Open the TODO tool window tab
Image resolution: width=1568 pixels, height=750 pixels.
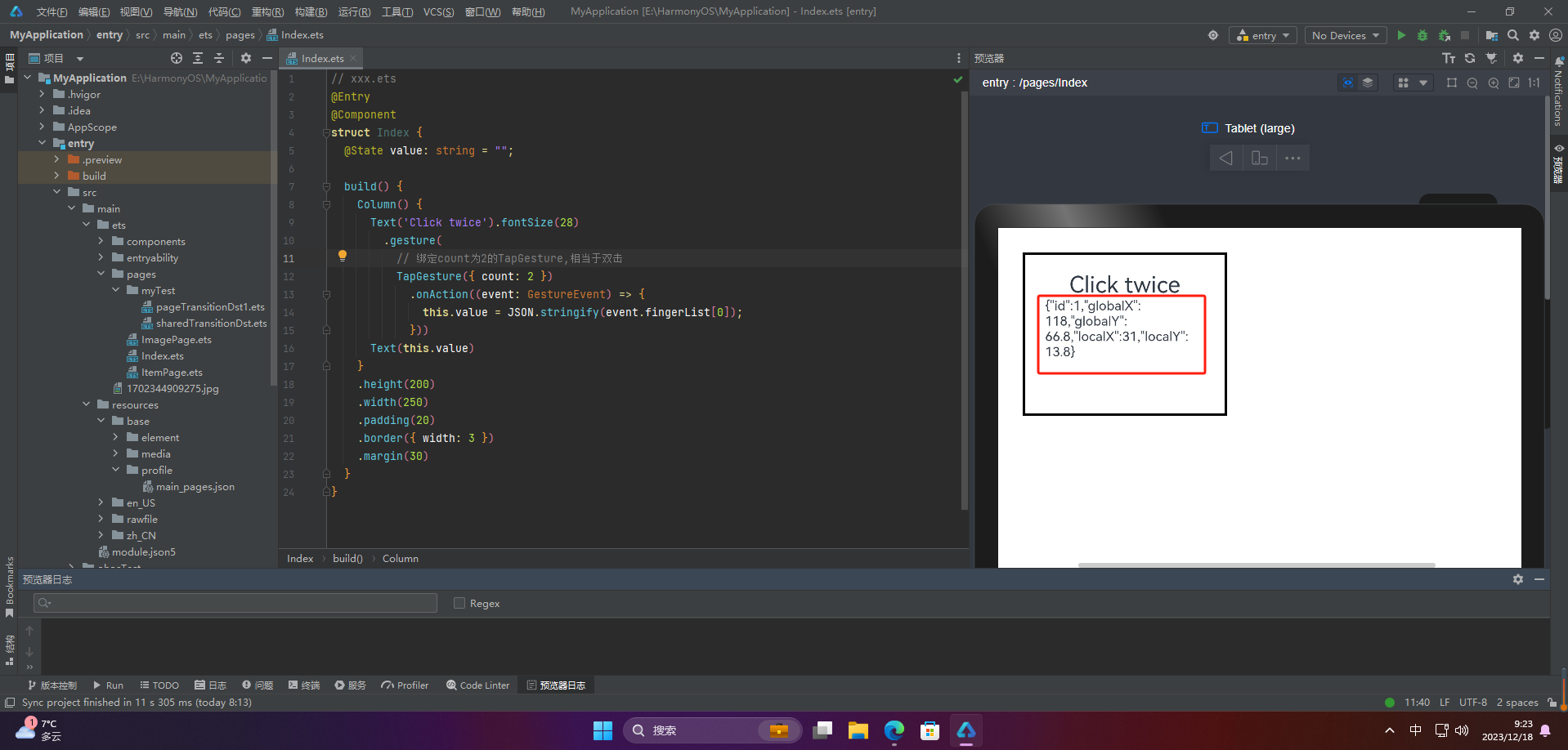[159, 685]
